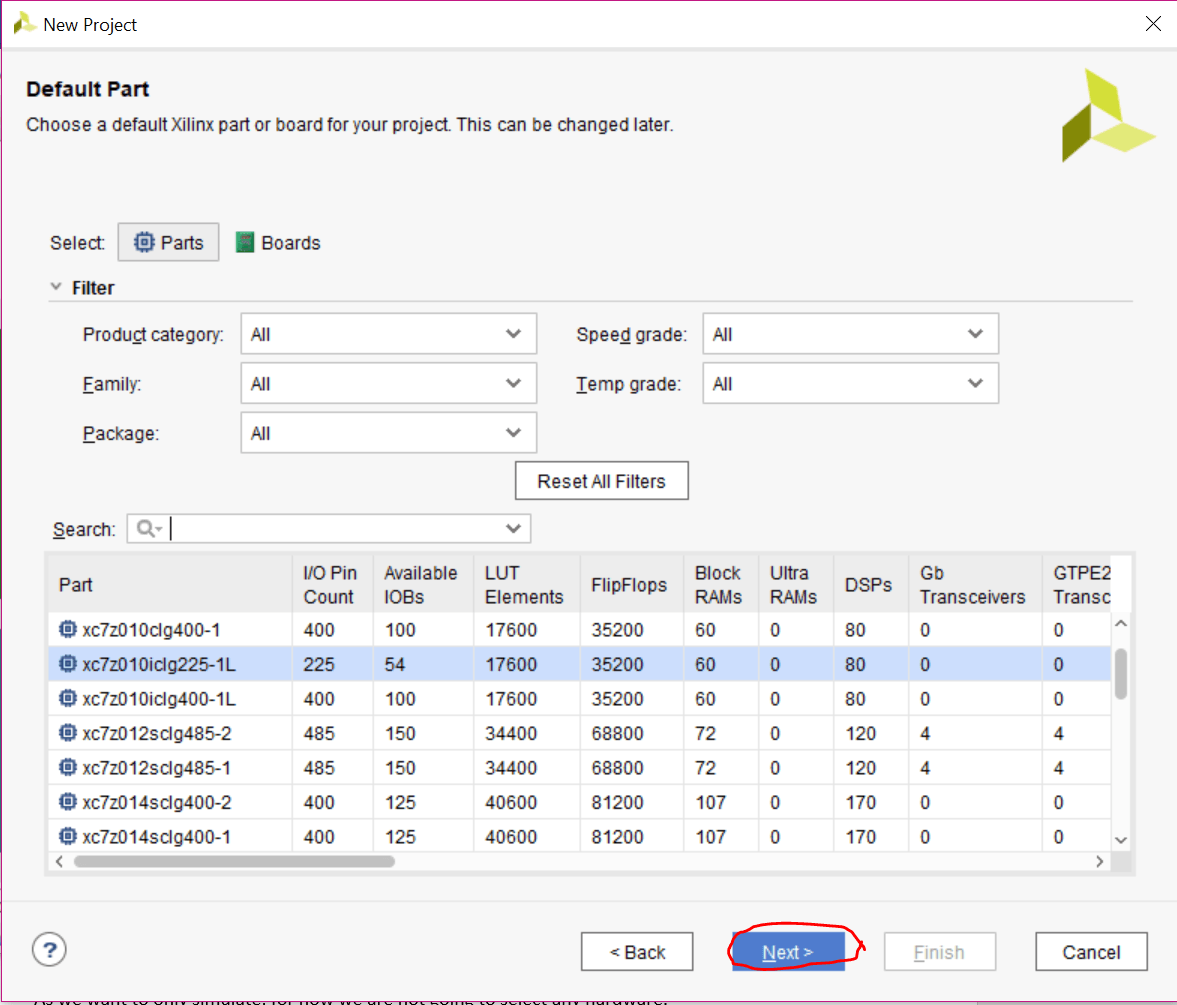1177x1005 pixels.
Task: Click chip icon of xc7z012sclg485-2 row
Action: [x=68, y=734]
